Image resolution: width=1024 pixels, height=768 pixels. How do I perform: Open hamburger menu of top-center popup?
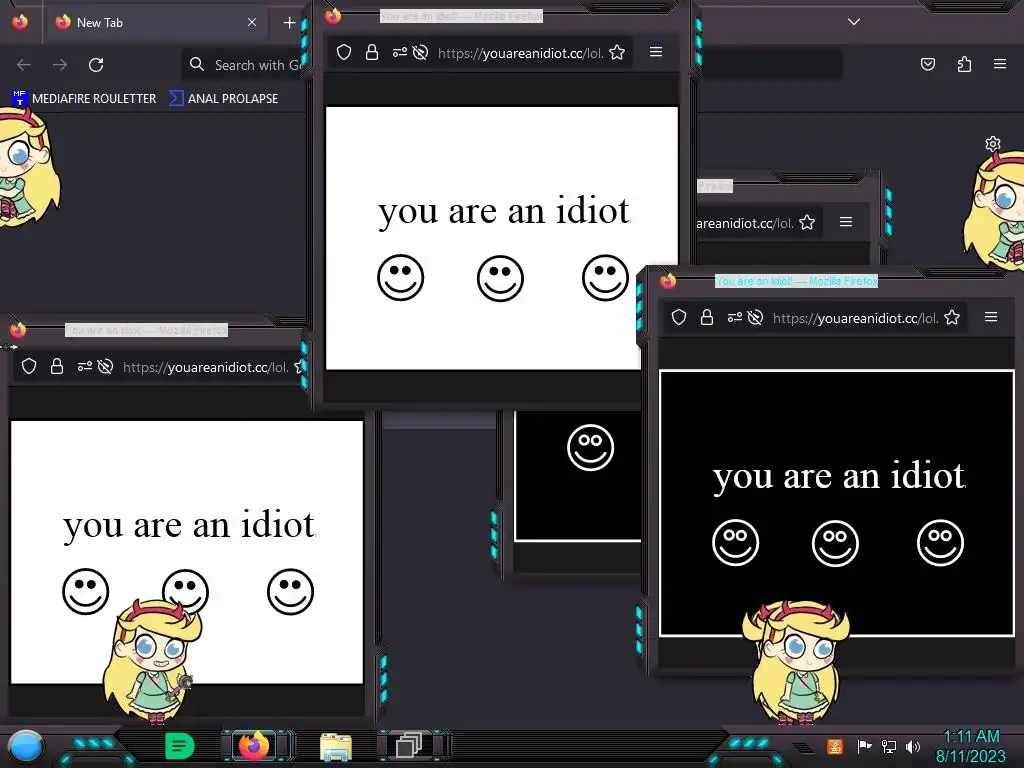656,52
